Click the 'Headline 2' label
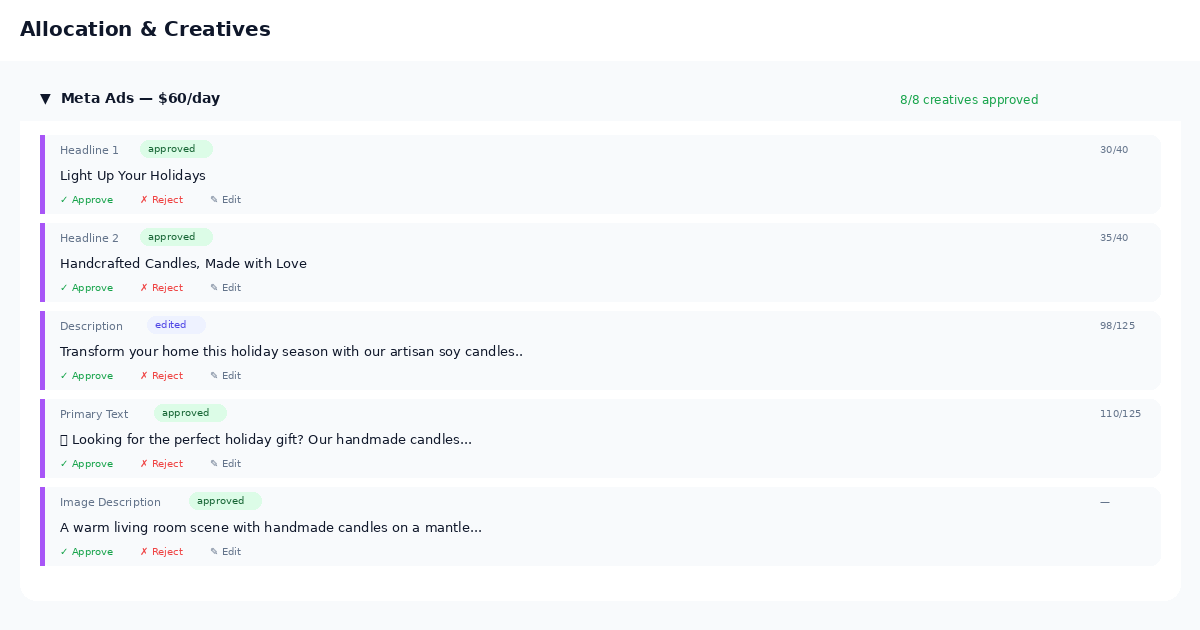The height and width of the screenshot is (630, 1200). click(x=89, y=238)
